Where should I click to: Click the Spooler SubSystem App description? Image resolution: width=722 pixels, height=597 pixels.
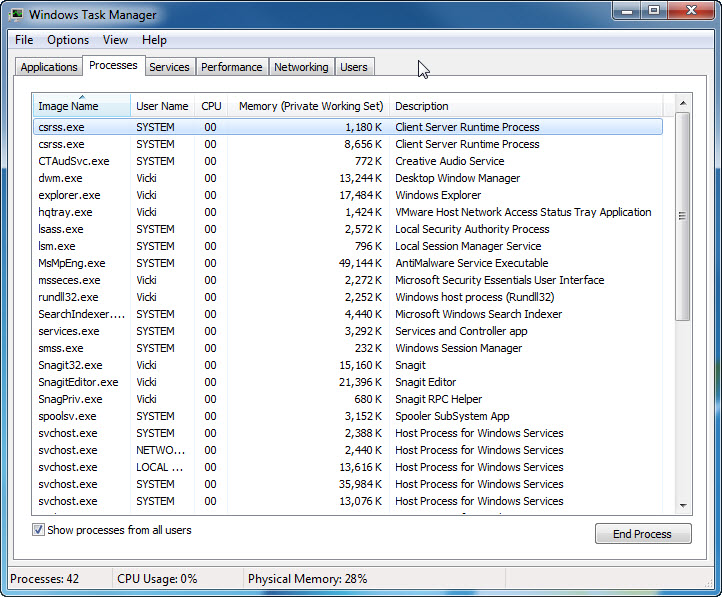452,417
